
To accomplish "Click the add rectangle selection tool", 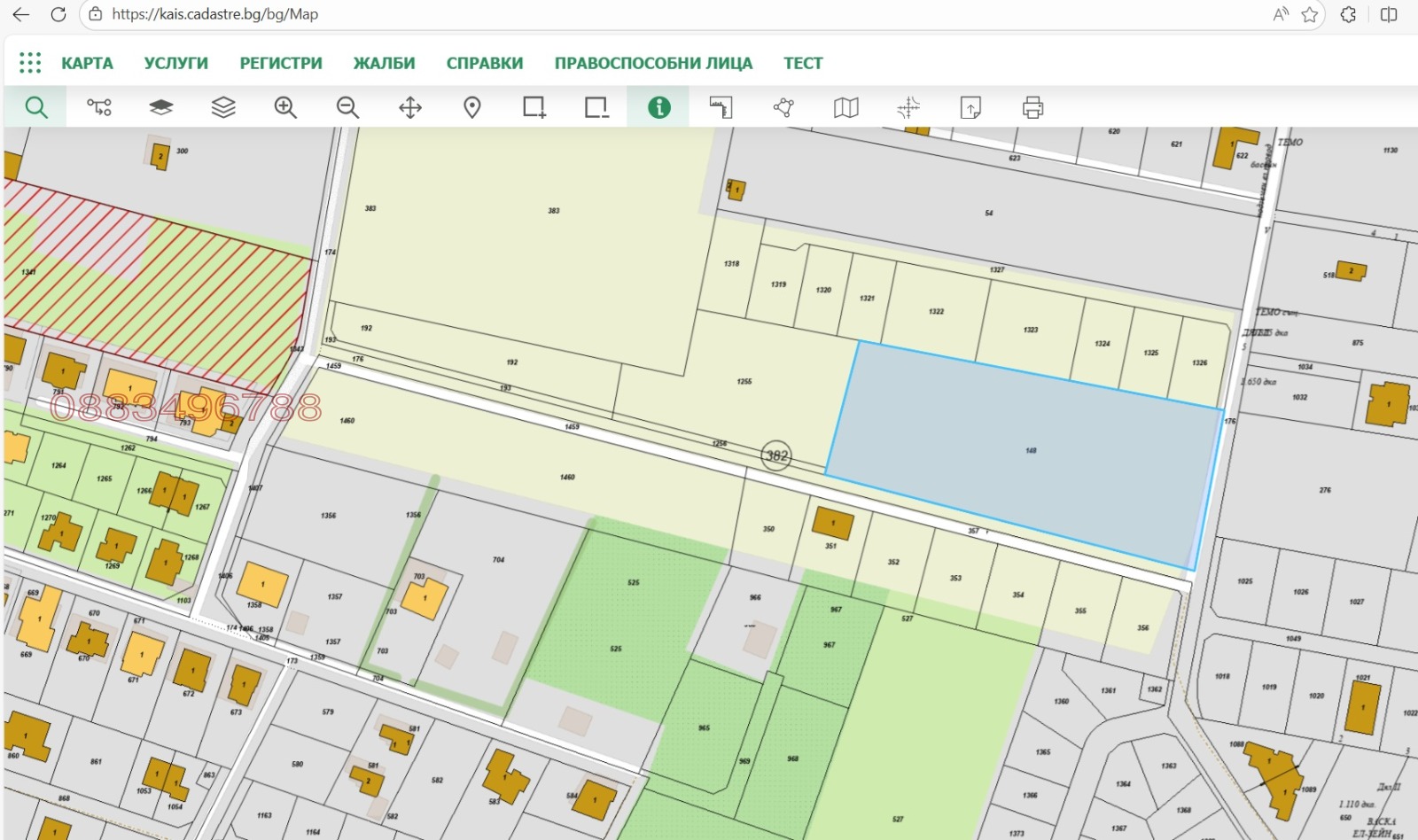I will click(x=534, y=108).
